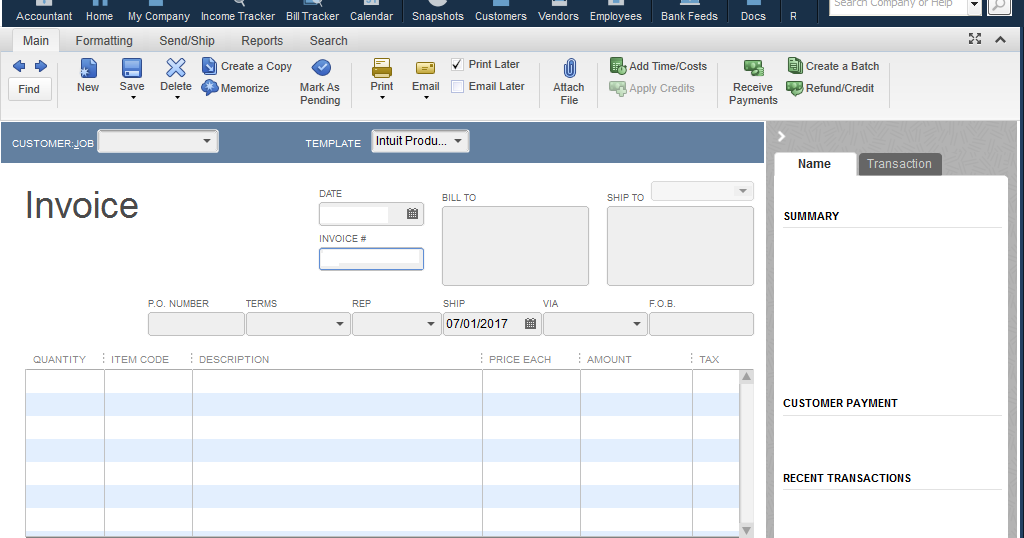Open Income Tracker from top bar
1024x538 pixels.
[238, 11]
